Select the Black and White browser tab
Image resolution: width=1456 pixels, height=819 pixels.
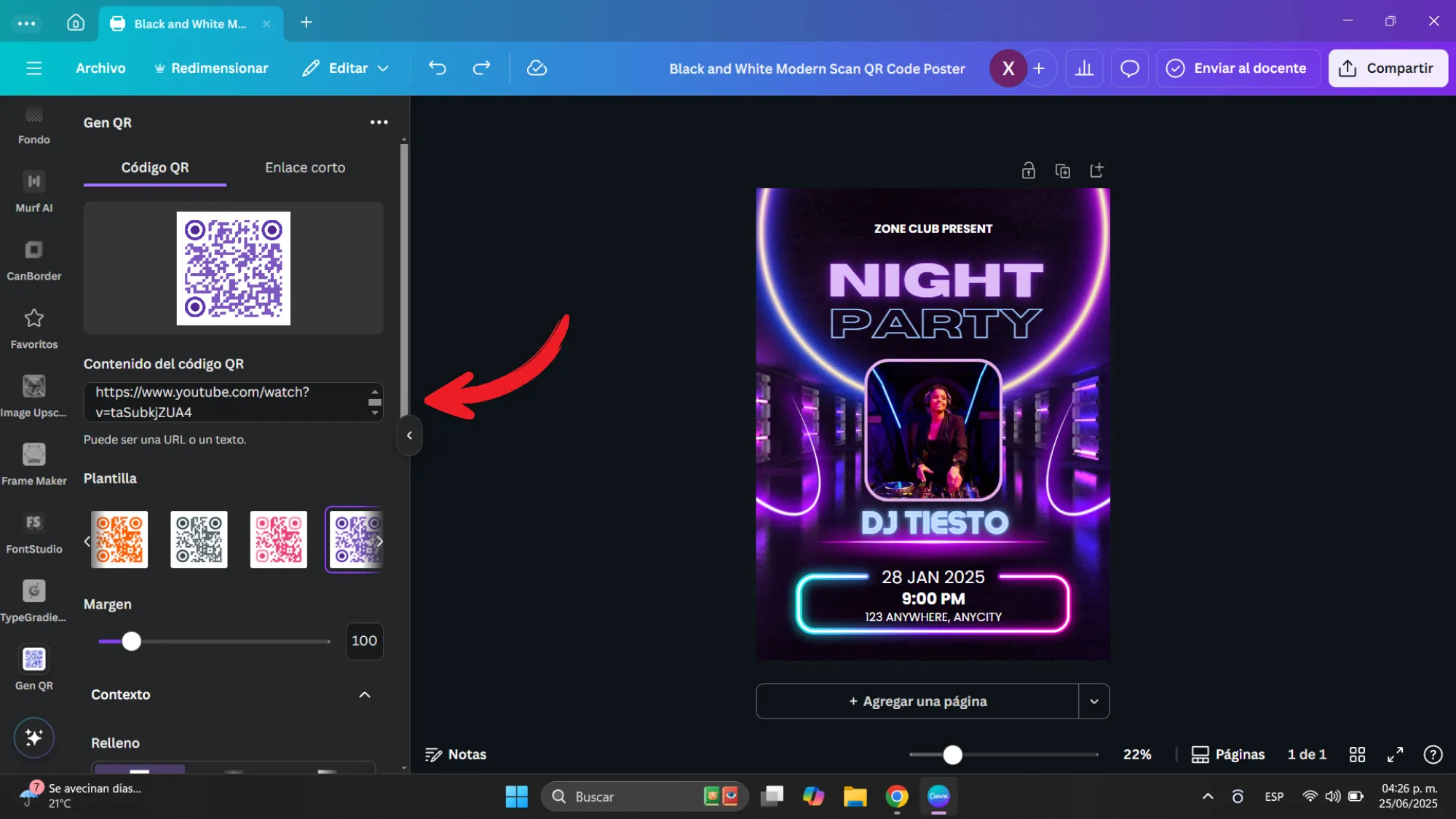[190, 23]
